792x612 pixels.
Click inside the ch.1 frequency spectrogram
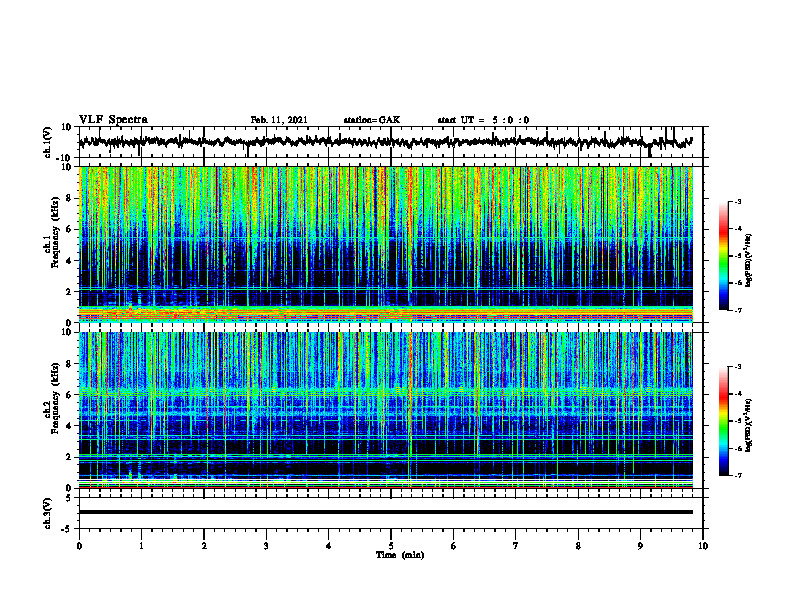(385, 244)
